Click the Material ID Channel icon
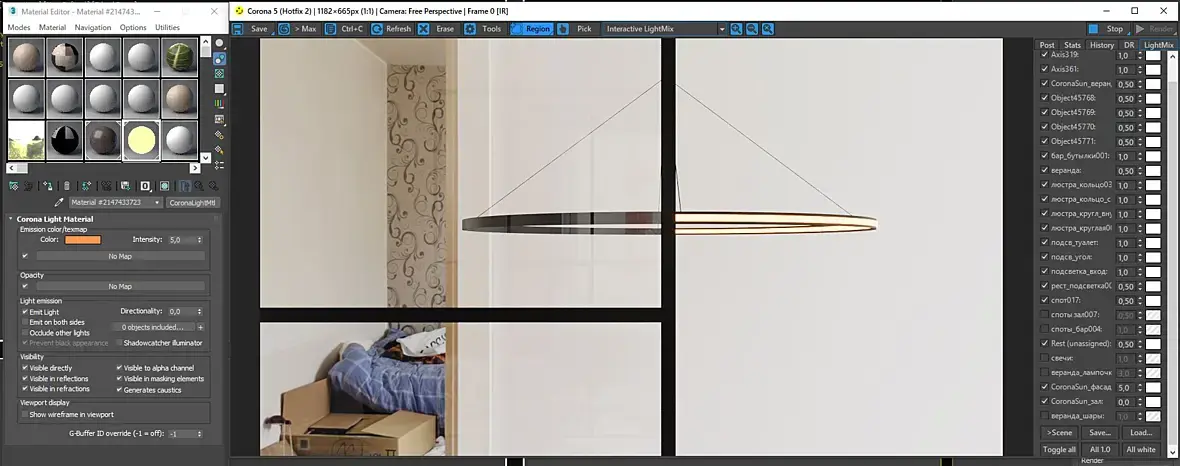The width and height of the screenshot is (1180, 466). [145, 186]
